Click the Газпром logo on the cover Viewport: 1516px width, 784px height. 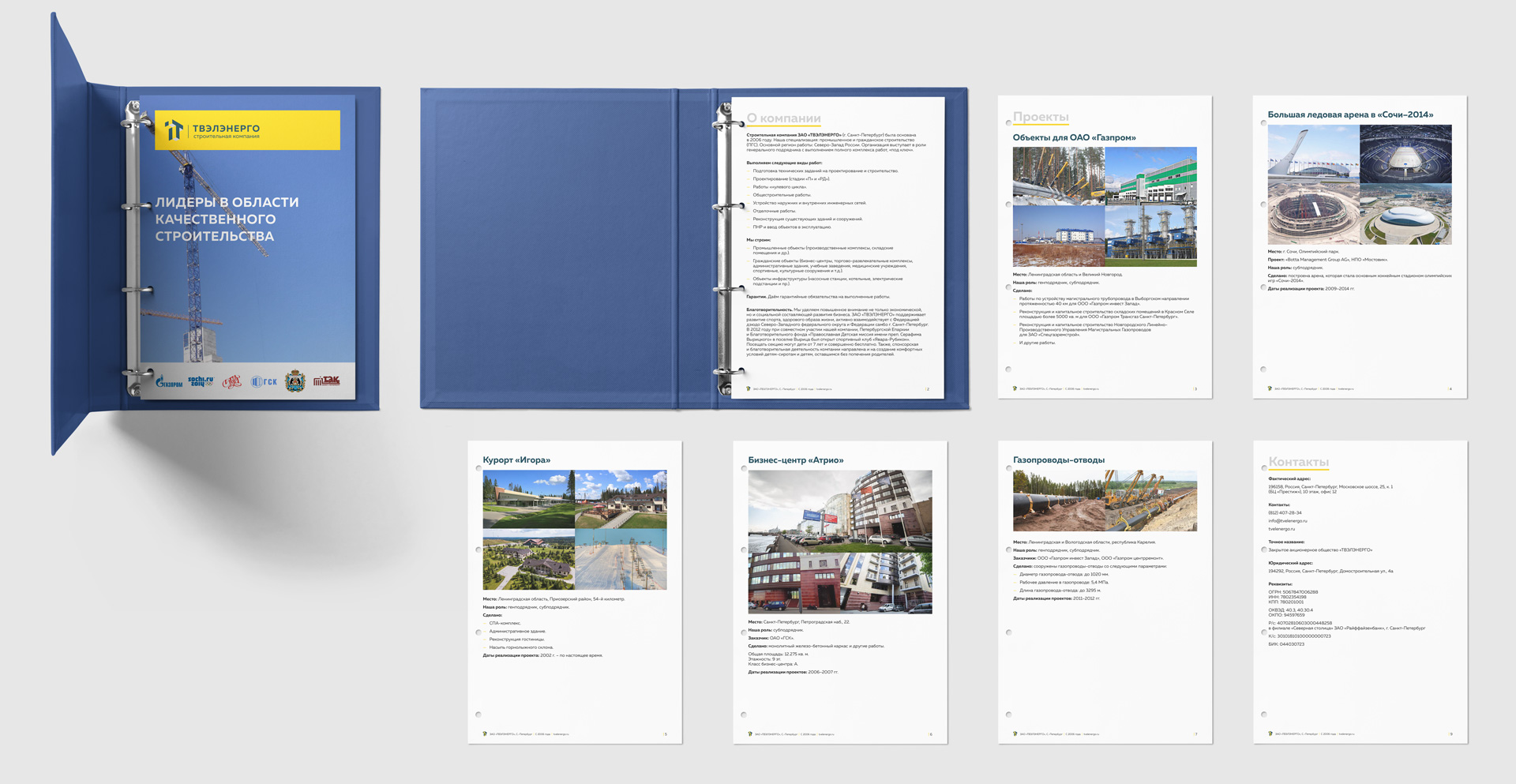point(169,382)
